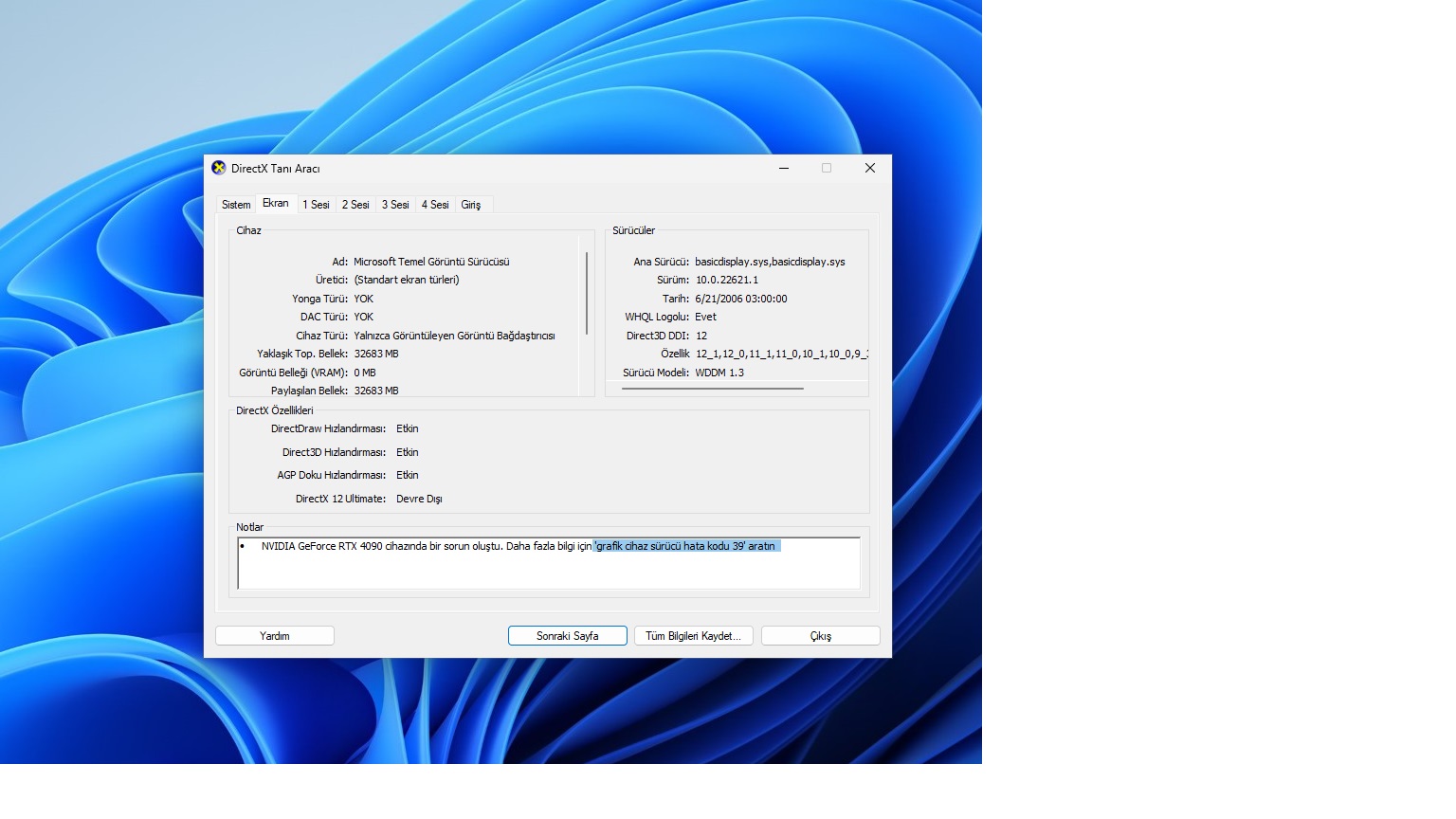
Task: Open the 1 Sesi tab
Action: tap(316, 205)
